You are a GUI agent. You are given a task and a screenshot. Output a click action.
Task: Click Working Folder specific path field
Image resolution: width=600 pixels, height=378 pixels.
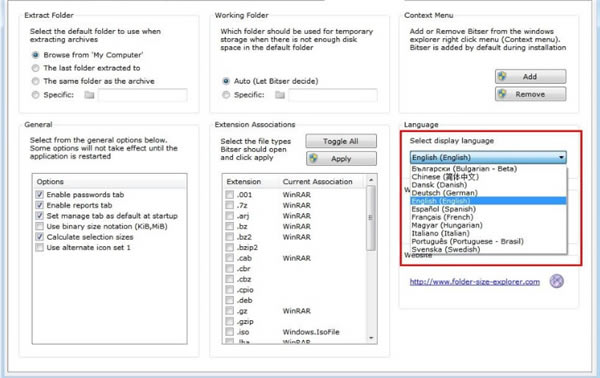pos(333,95)
